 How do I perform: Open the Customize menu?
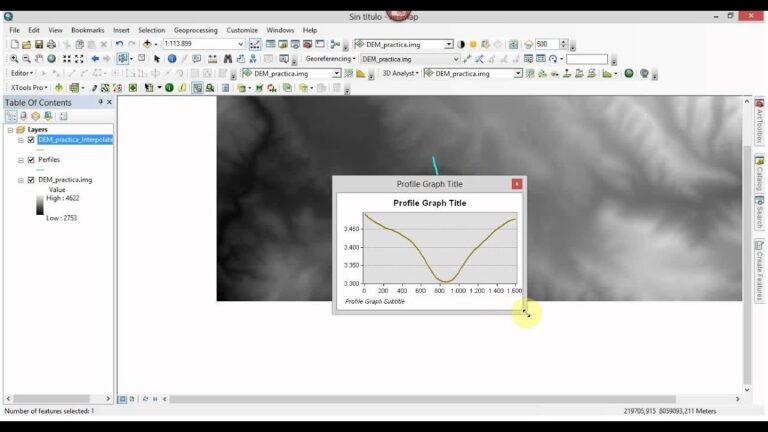tap(242, 30)
